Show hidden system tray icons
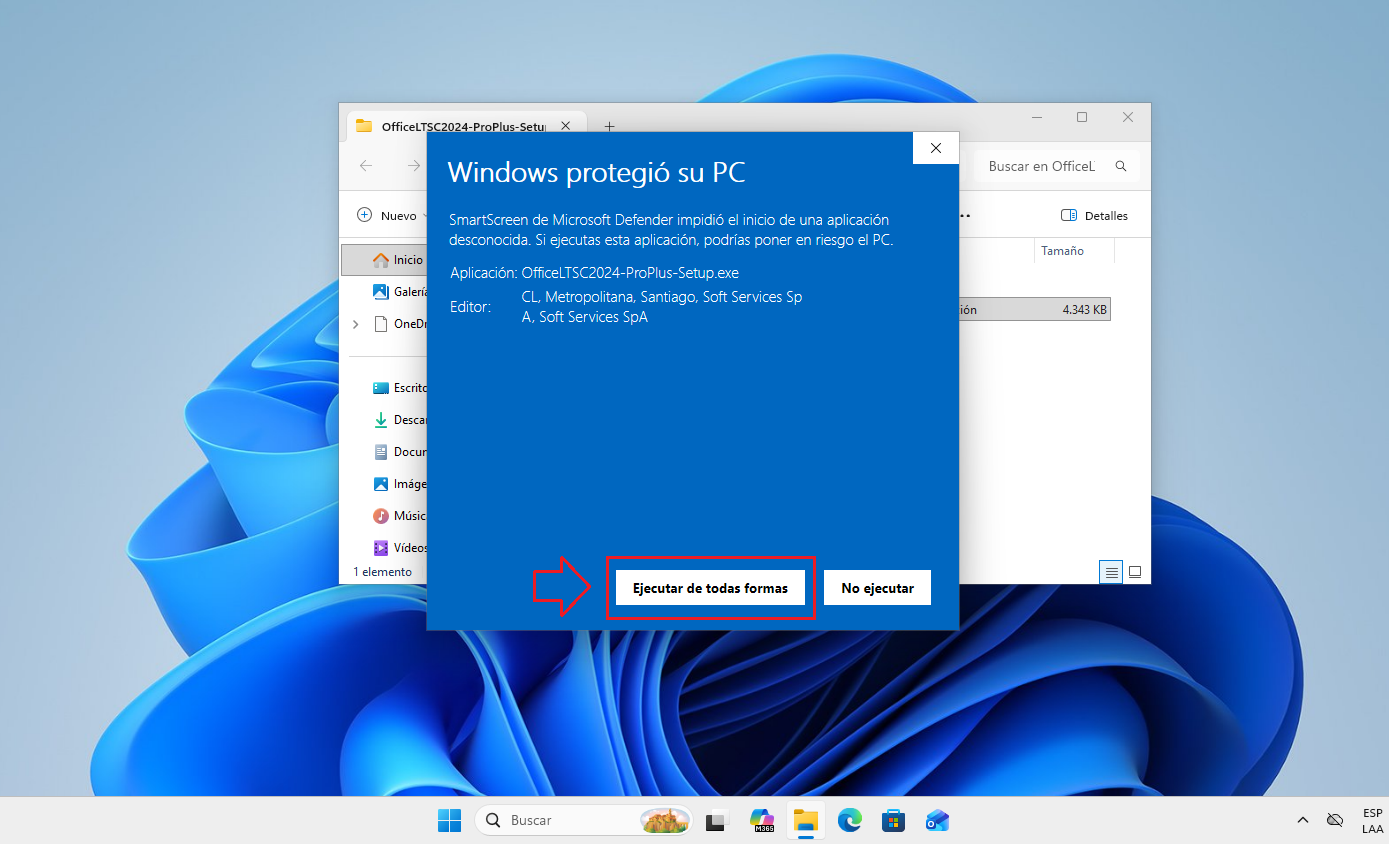1389x844 pixels. pos(1302,820)
